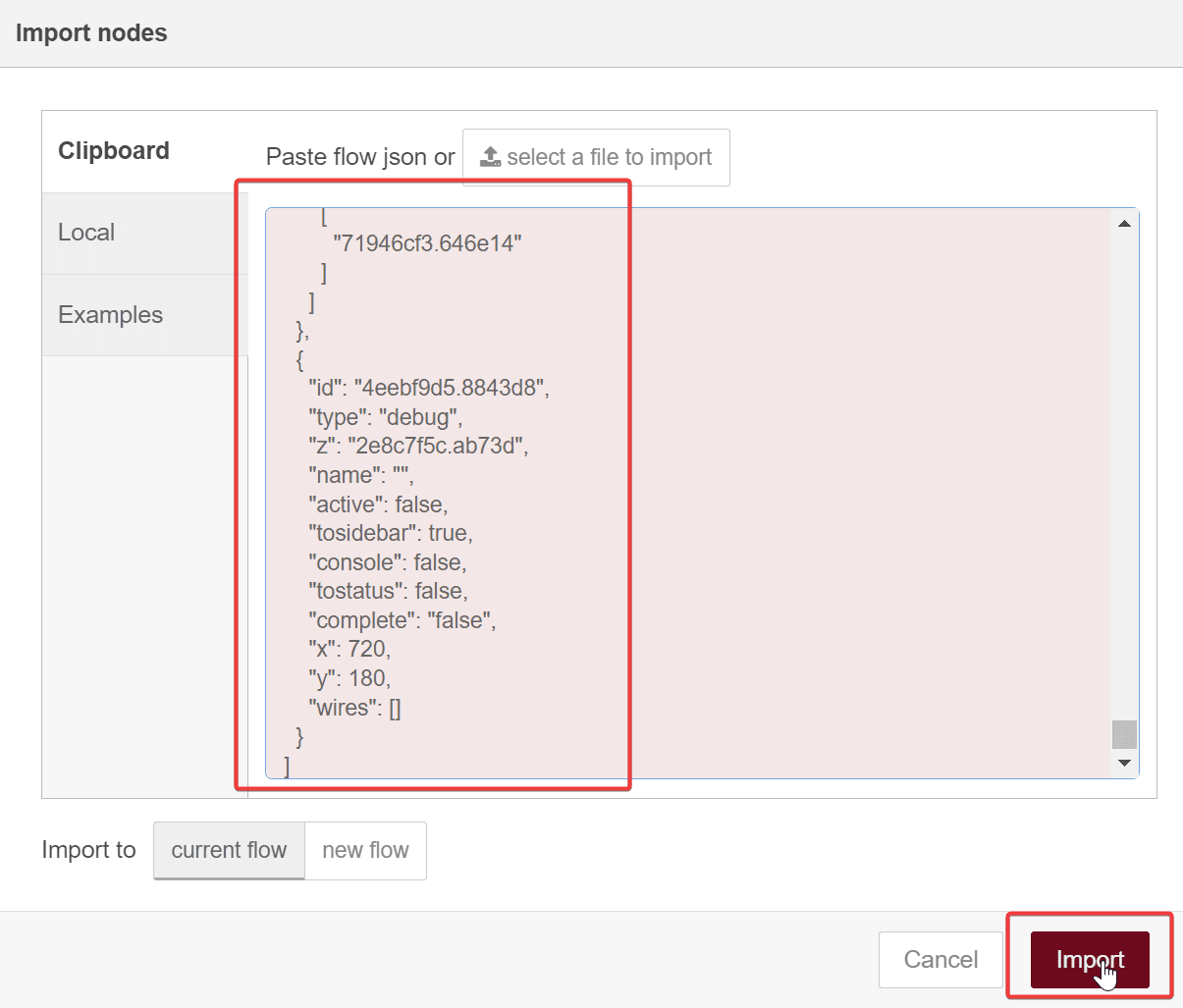Select 'current flow' as import target
The height and width of the screenshot is (1008, 1183).
pos(229,850)
